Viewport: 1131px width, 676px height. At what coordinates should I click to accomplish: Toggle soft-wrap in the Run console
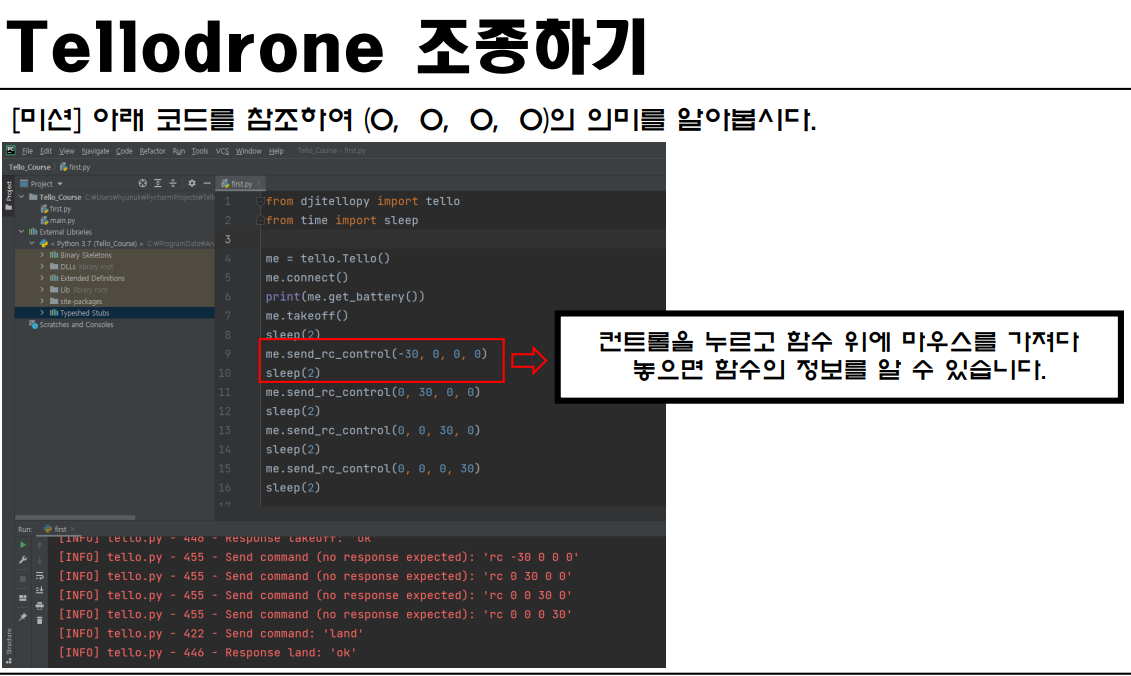40,576
